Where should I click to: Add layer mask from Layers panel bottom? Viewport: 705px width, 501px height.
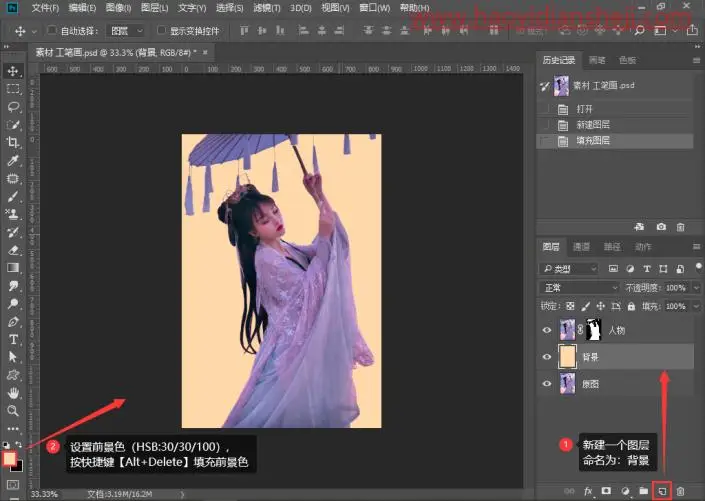pos(606,491)
